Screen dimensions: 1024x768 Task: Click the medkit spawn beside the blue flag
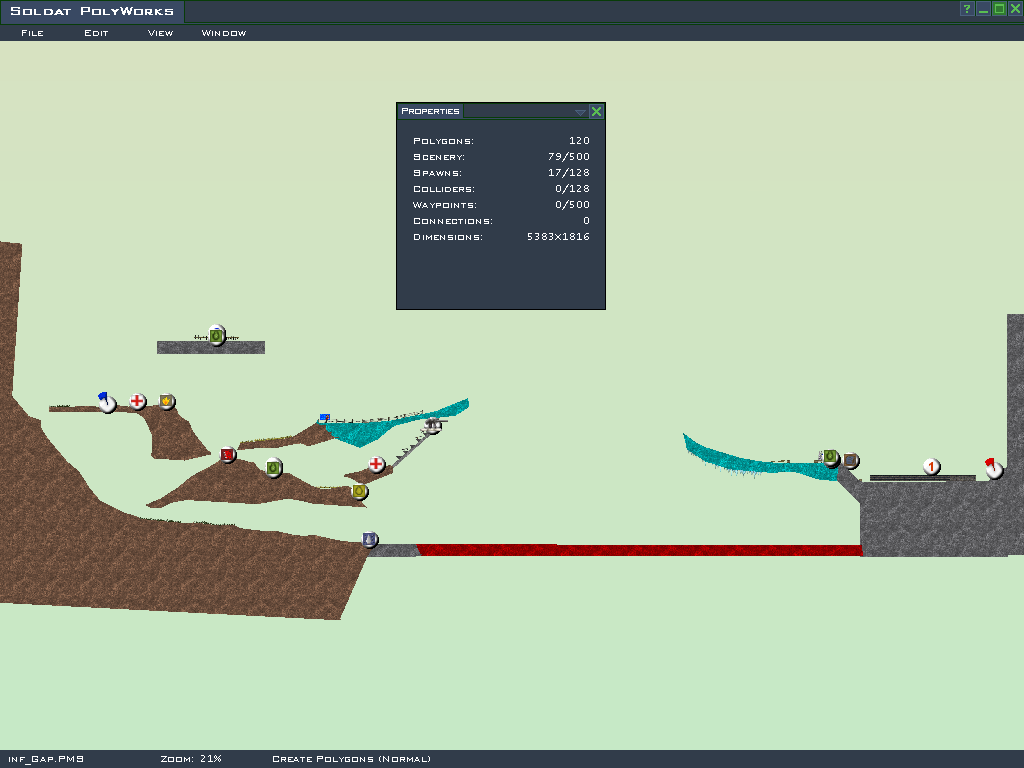(138, 402)
